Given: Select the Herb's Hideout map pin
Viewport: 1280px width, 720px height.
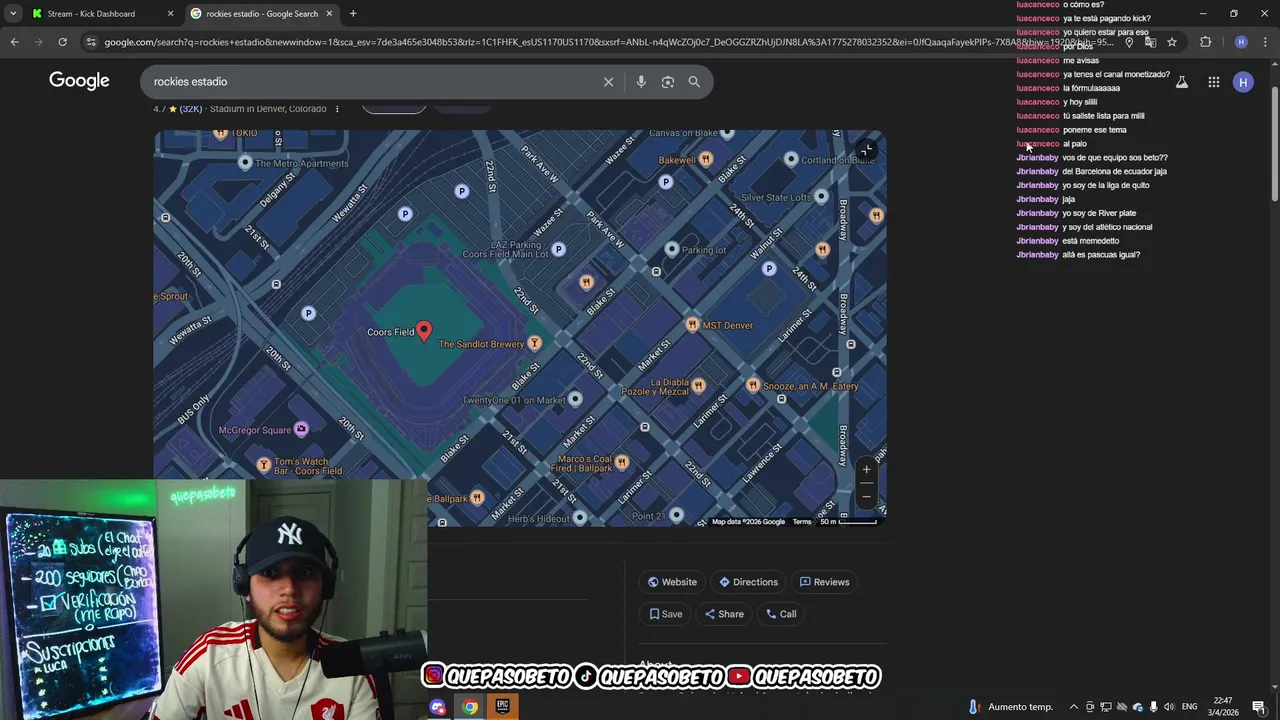Looking at the screenshot, I should click(x=580, y=518).
